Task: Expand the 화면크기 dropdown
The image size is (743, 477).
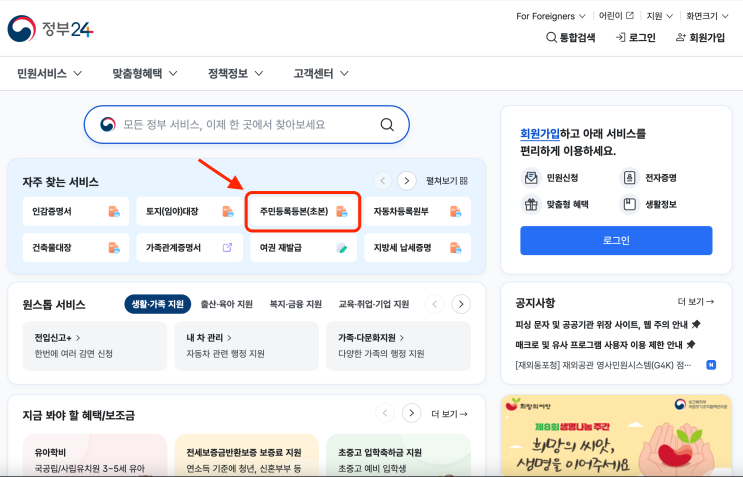Action: point(707,16)
